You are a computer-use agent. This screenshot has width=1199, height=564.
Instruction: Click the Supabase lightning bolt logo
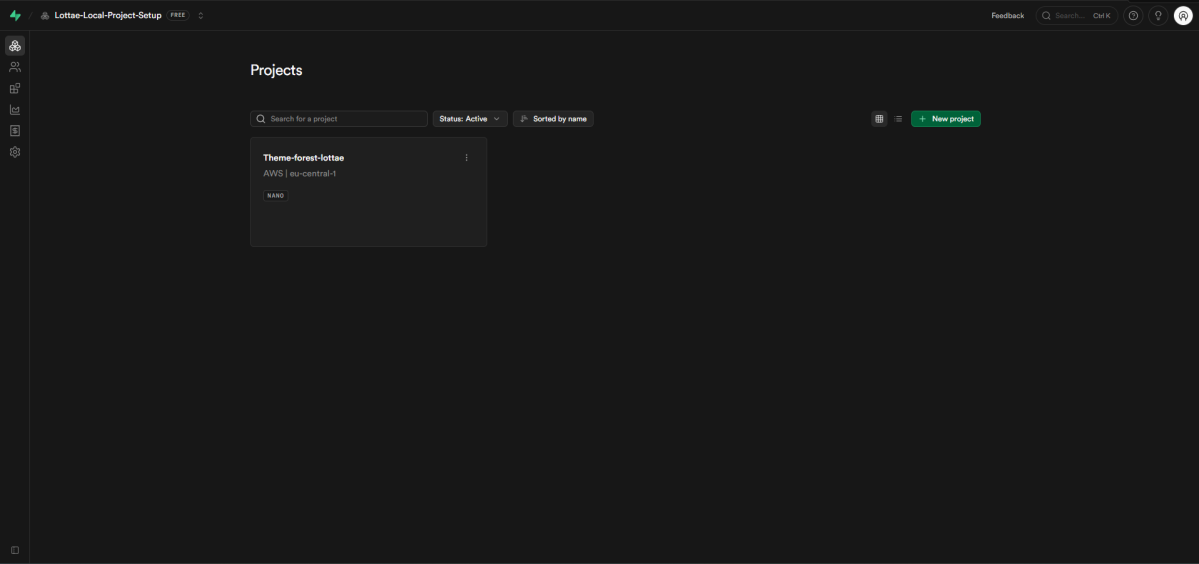pyautogui.click(x=15, y=15)
